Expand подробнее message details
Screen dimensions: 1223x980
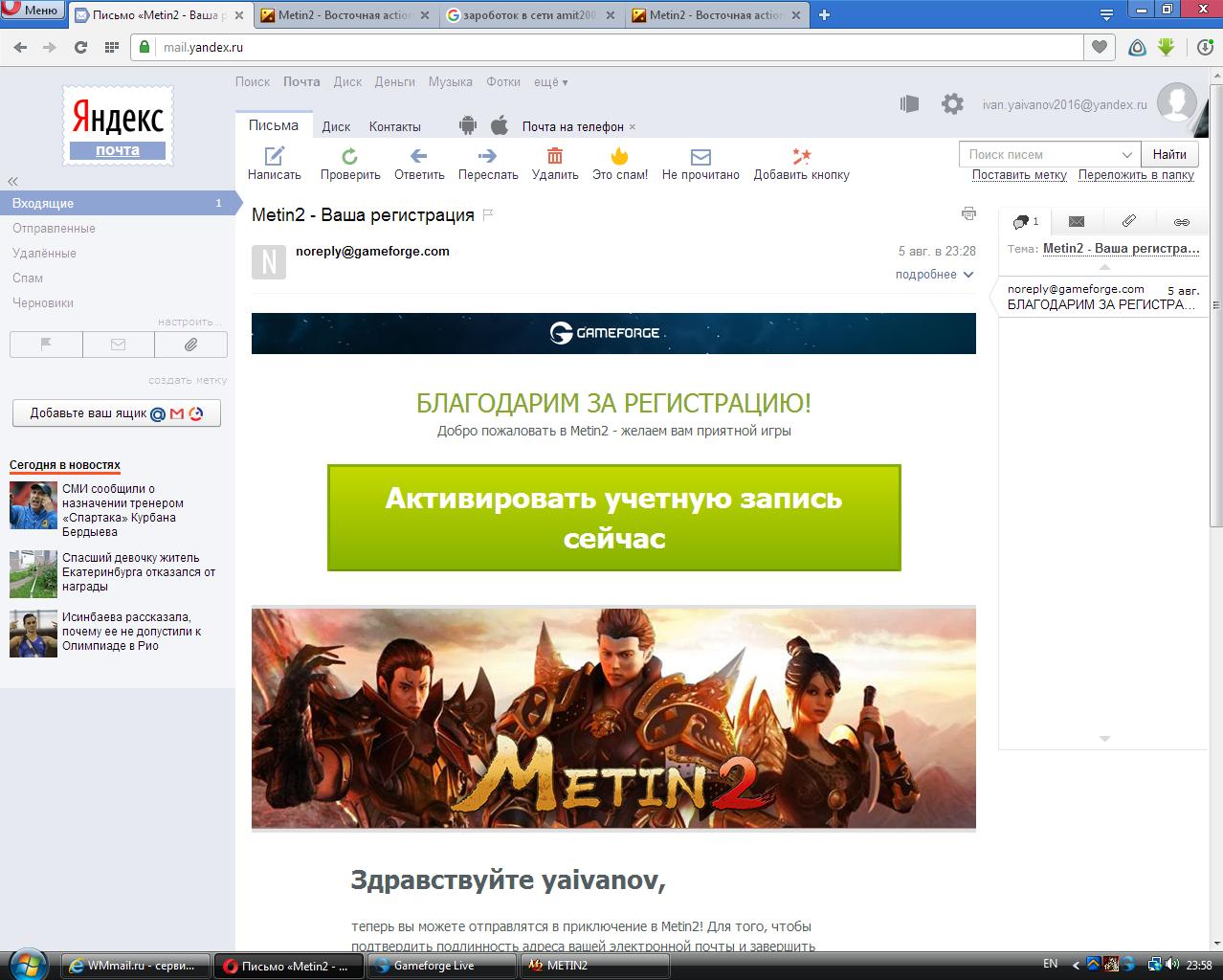click(x=935, y=275)
